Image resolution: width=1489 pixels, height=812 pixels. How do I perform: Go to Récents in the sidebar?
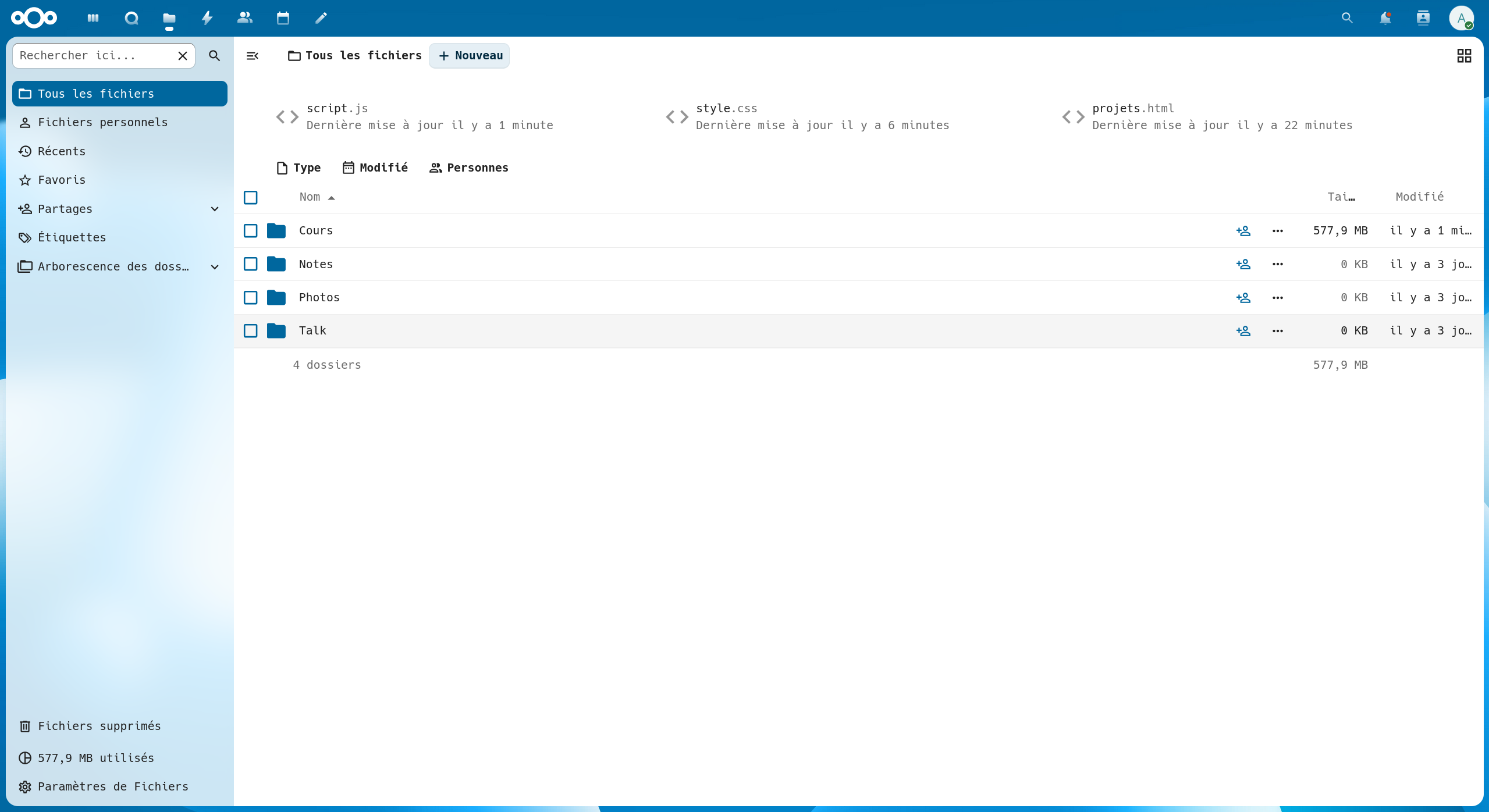[61, 151]
